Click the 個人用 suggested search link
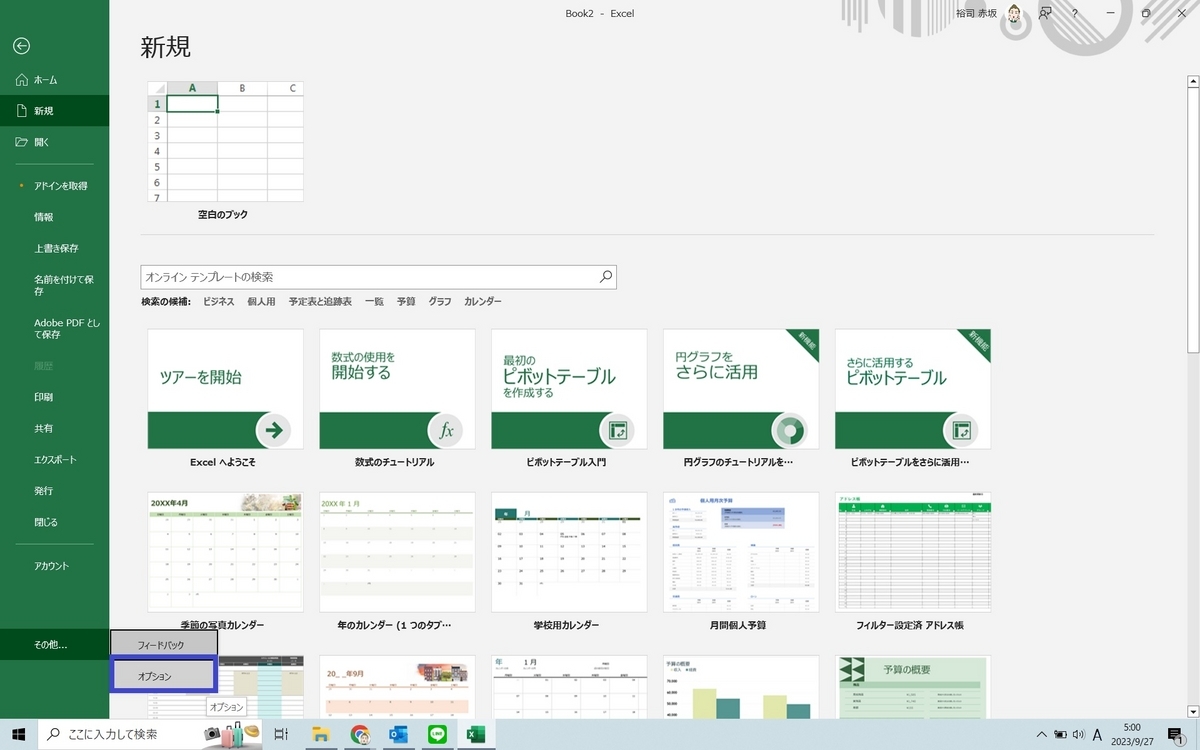 pos(261,301)
